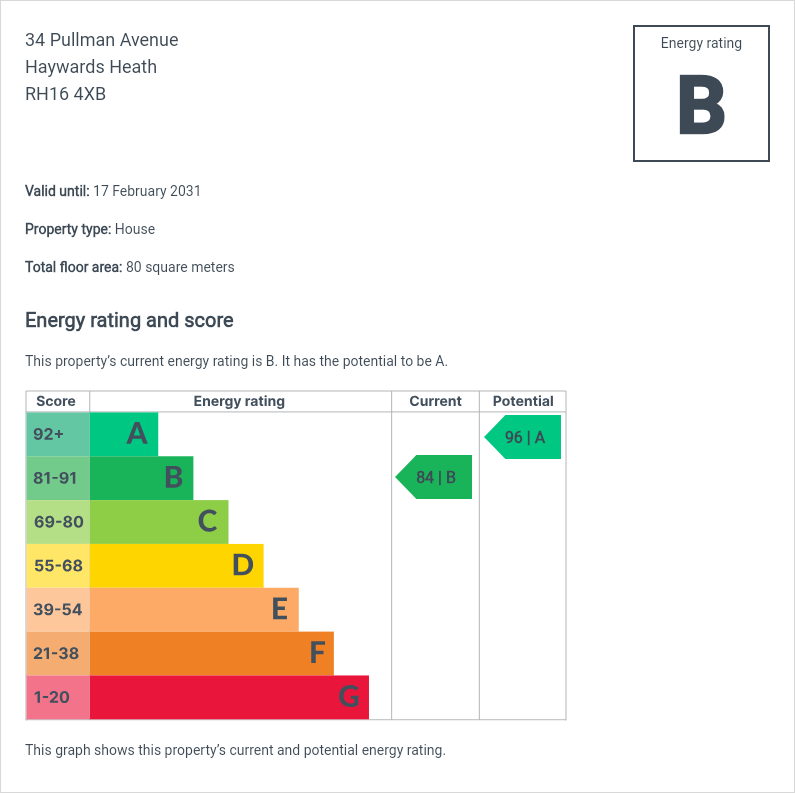The width and height of the screenshot is (795, 793).
Task: Click the 92+ score cell
Action: (x=58, y=434)
